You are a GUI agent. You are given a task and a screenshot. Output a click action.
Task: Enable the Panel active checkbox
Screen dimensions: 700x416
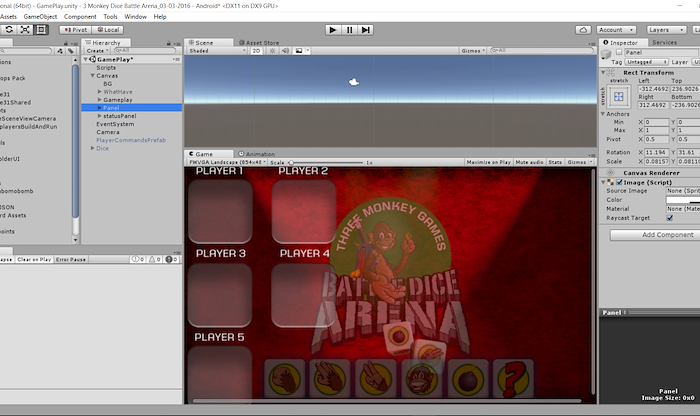(619, 52)
